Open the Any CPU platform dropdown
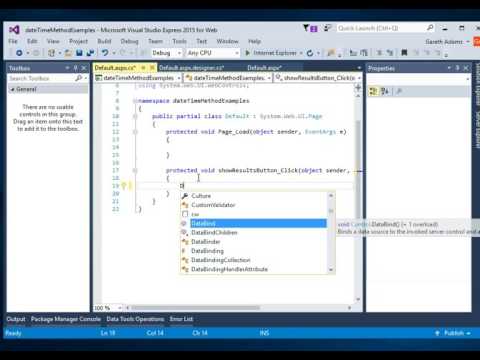 (x=213, y=53)
